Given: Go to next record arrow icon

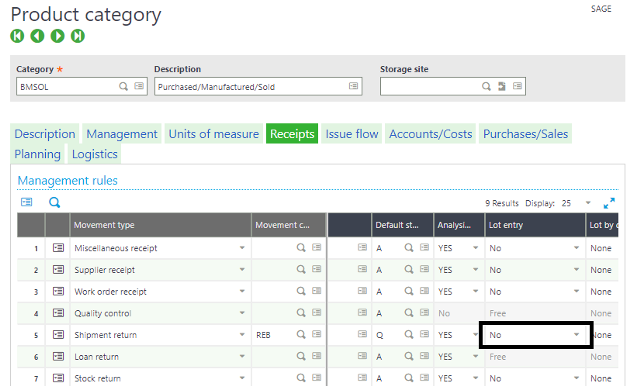Looking at the screenshot, I should pos(58,36).
